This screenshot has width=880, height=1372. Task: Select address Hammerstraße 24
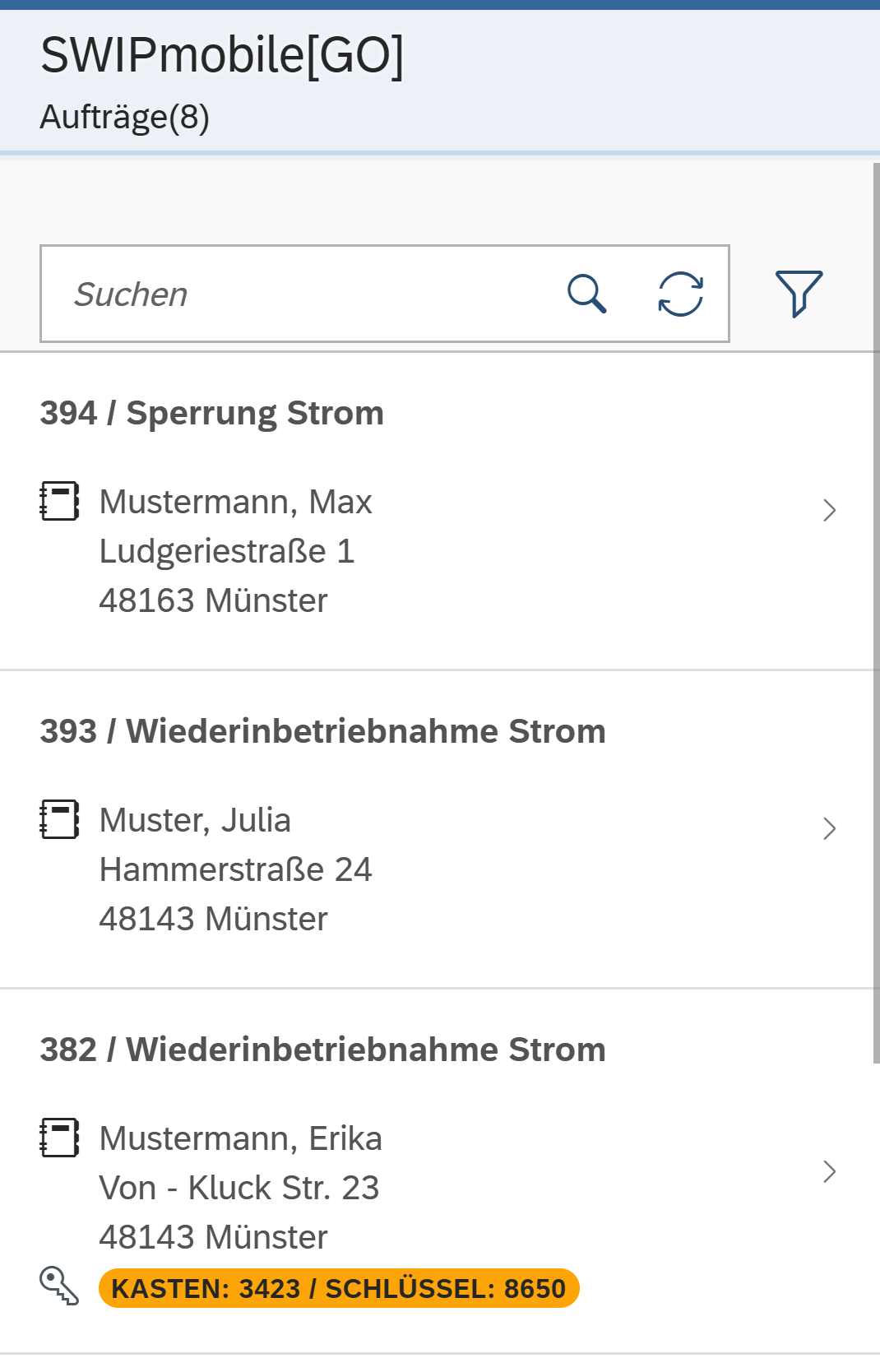235,869
